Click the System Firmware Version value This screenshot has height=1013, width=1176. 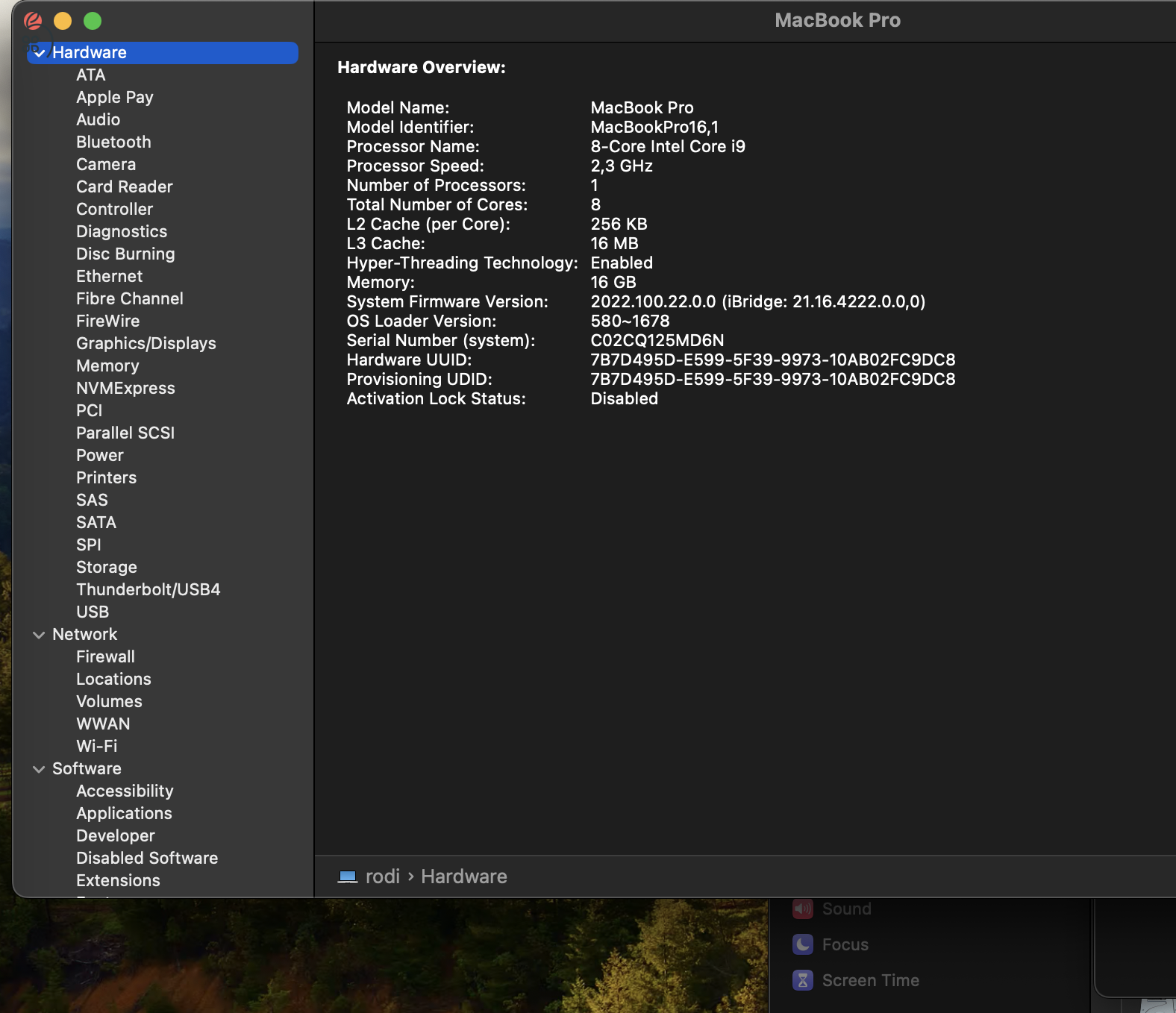pos(758,301)
